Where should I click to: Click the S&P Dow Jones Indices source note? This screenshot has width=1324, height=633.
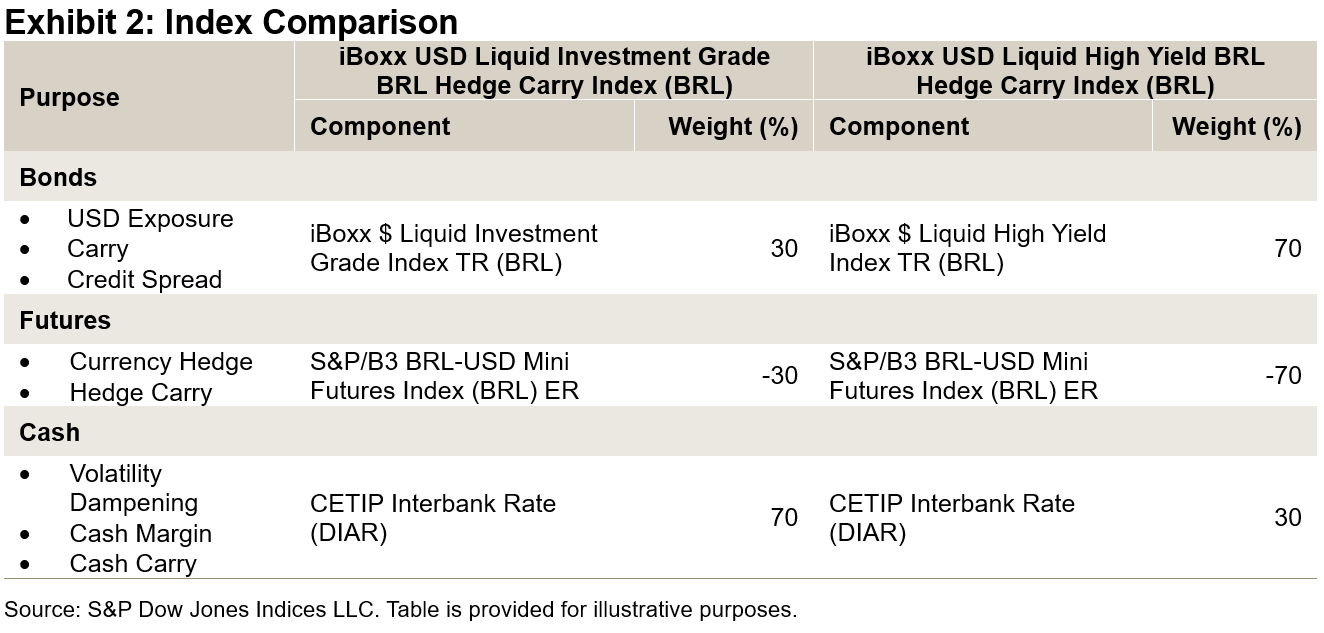coord(400,610)
